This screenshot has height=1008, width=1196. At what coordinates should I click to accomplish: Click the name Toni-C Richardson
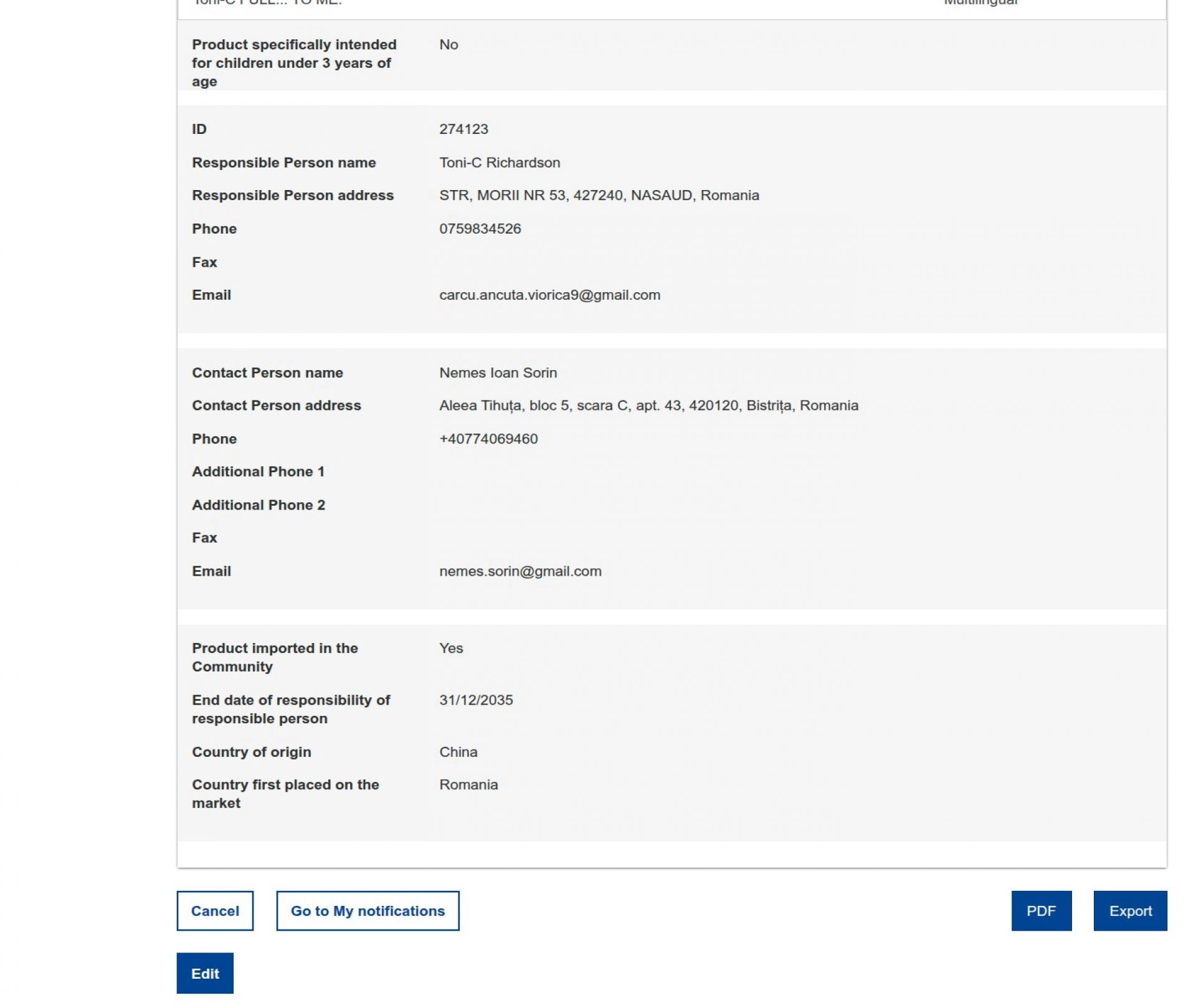500,163
